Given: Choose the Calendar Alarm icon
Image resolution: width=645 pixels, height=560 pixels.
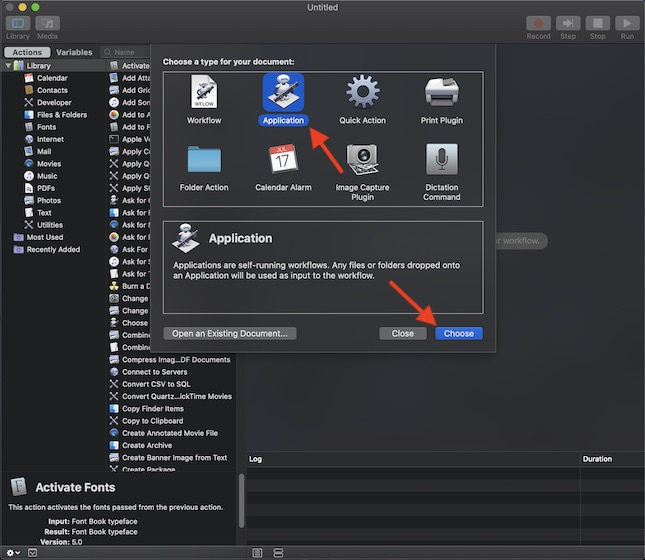Looking at the screenshot, I should pos(283,160).
